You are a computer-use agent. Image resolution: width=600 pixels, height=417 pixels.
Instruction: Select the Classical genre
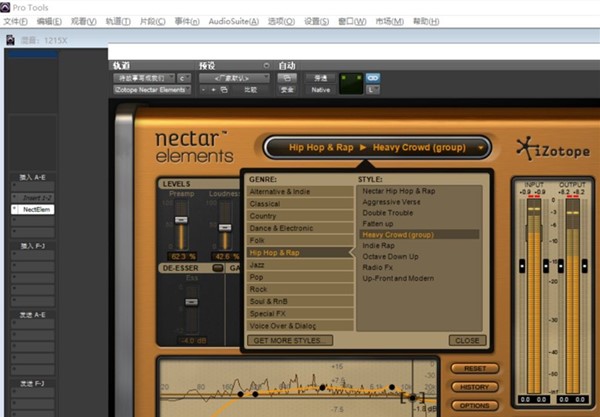300,204
